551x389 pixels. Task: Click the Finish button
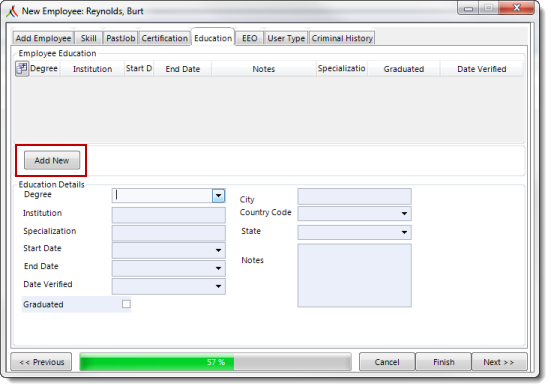point(443,362)
